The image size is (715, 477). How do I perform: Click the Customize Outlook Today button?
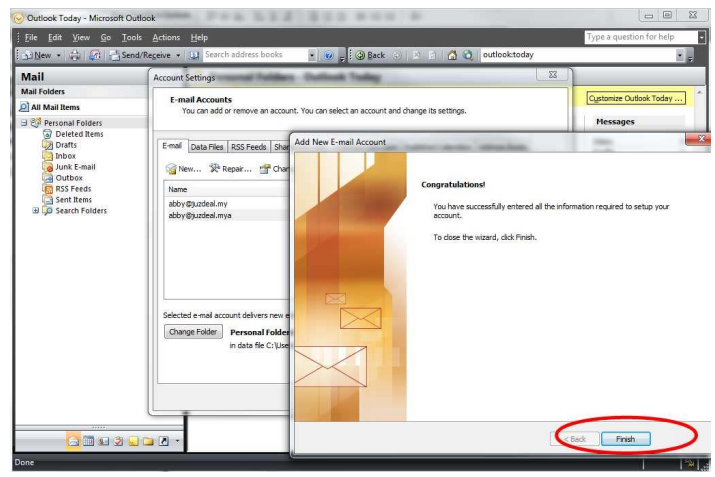[636, 99]
